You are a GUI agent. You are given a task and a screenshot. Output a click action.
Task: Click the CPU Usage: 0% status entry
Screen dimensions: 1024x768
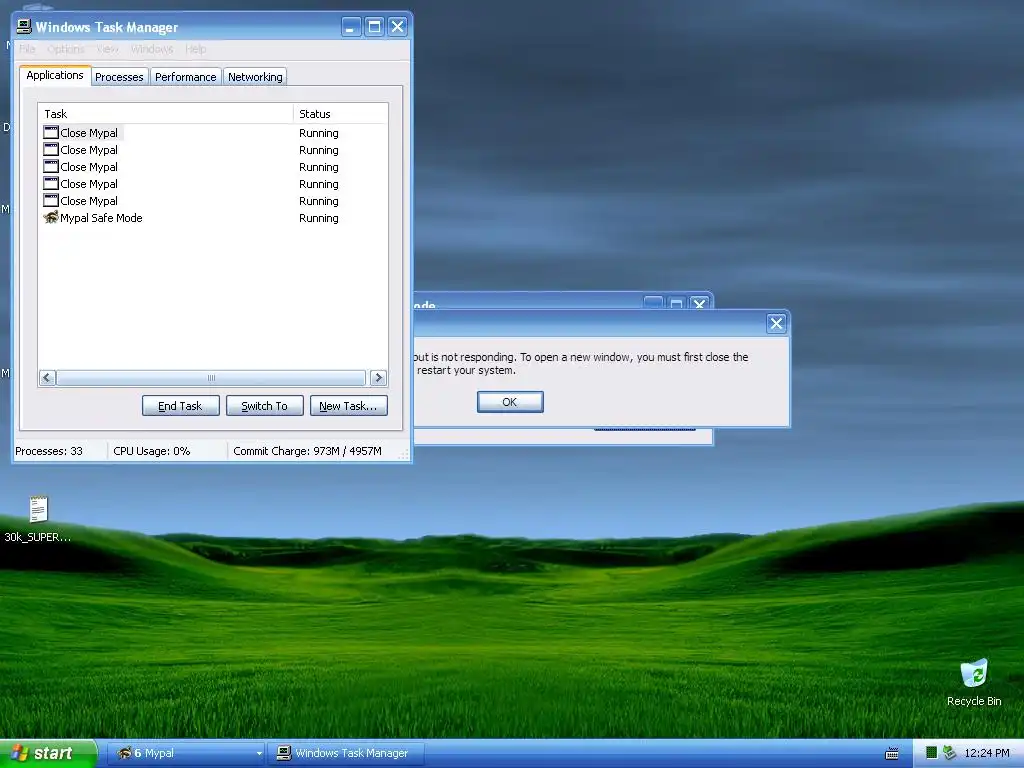pyautogui.click(x=152, y=451)
